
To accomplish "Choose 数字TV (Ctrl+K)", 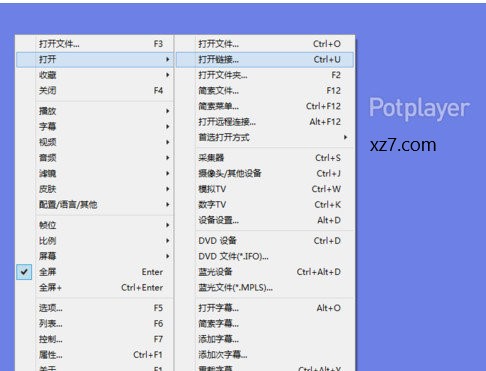I will point(265,204).
